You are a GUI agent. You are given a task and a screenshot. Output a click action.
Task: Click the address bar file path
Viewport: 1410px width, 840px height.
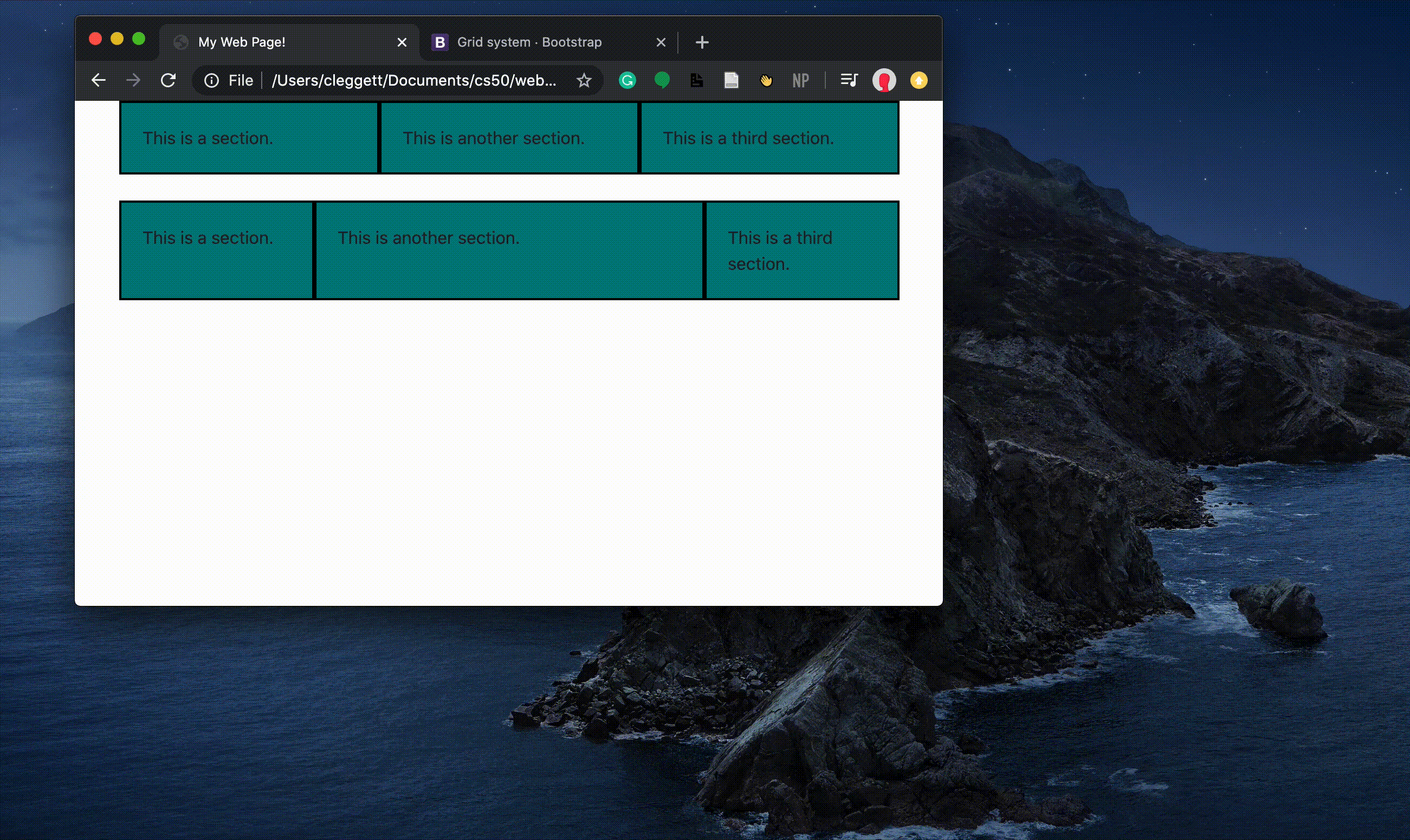pos(413,80)
